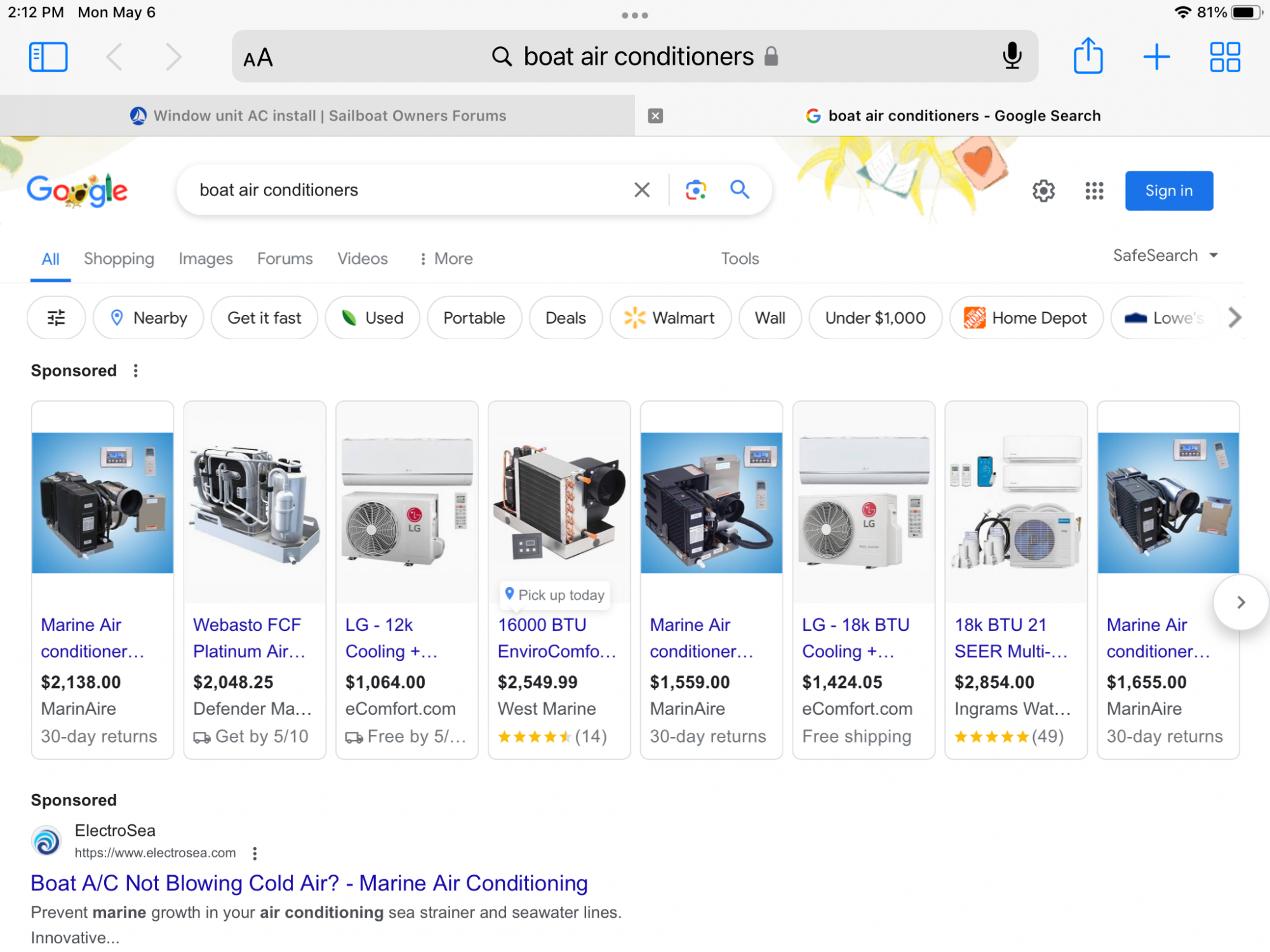Open the $2,138.00 Marine Air conditioner image
Image resolution: width=1270 pixels, height=952 pixels.
pyautogui.click(x=103, y=503)
